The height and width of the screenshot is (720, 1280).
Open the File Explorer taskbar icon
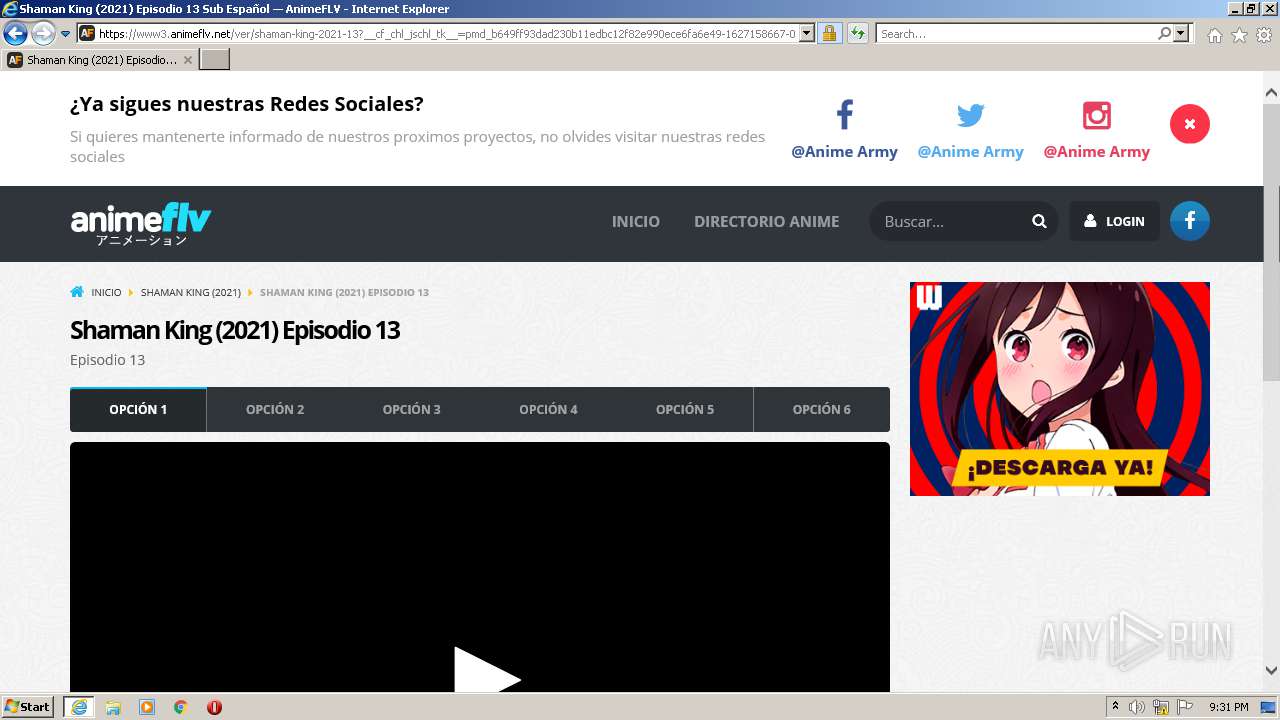coord(113,707)
